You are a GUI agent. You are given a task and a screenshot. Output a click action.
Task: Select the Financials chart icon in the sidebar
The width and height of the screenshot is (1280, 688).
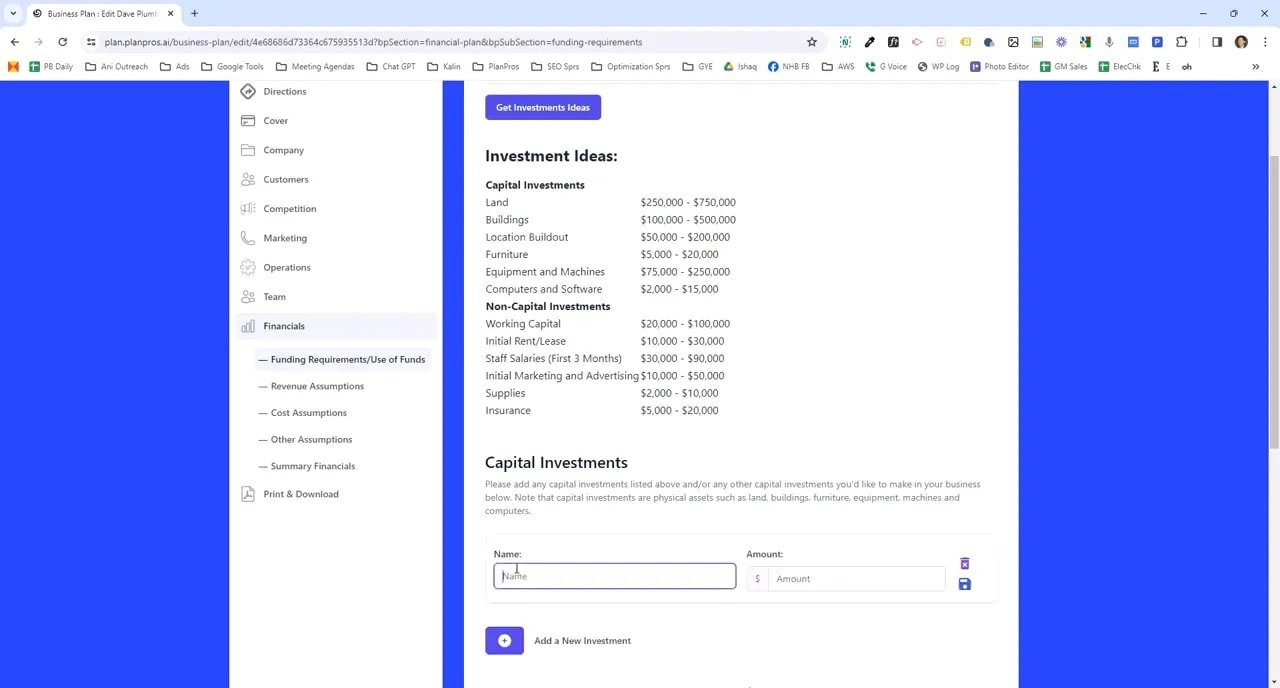(248, 326)
